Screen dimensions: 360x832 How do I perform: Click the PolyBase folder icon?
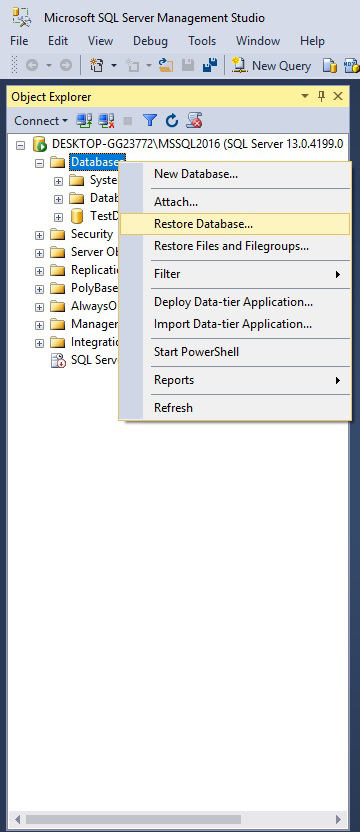[x=57, y=288]
